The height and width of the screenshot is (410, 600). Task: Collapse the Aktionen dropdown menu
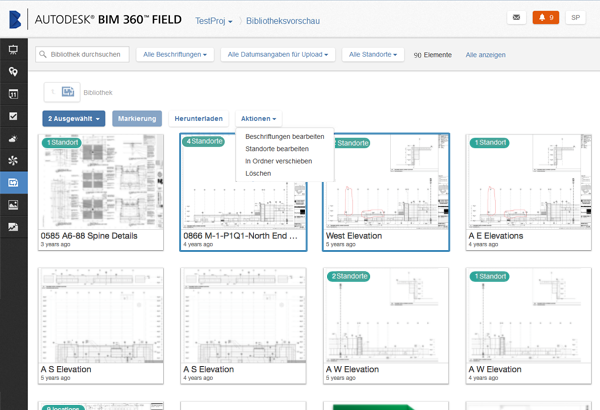tap(258, 119)
